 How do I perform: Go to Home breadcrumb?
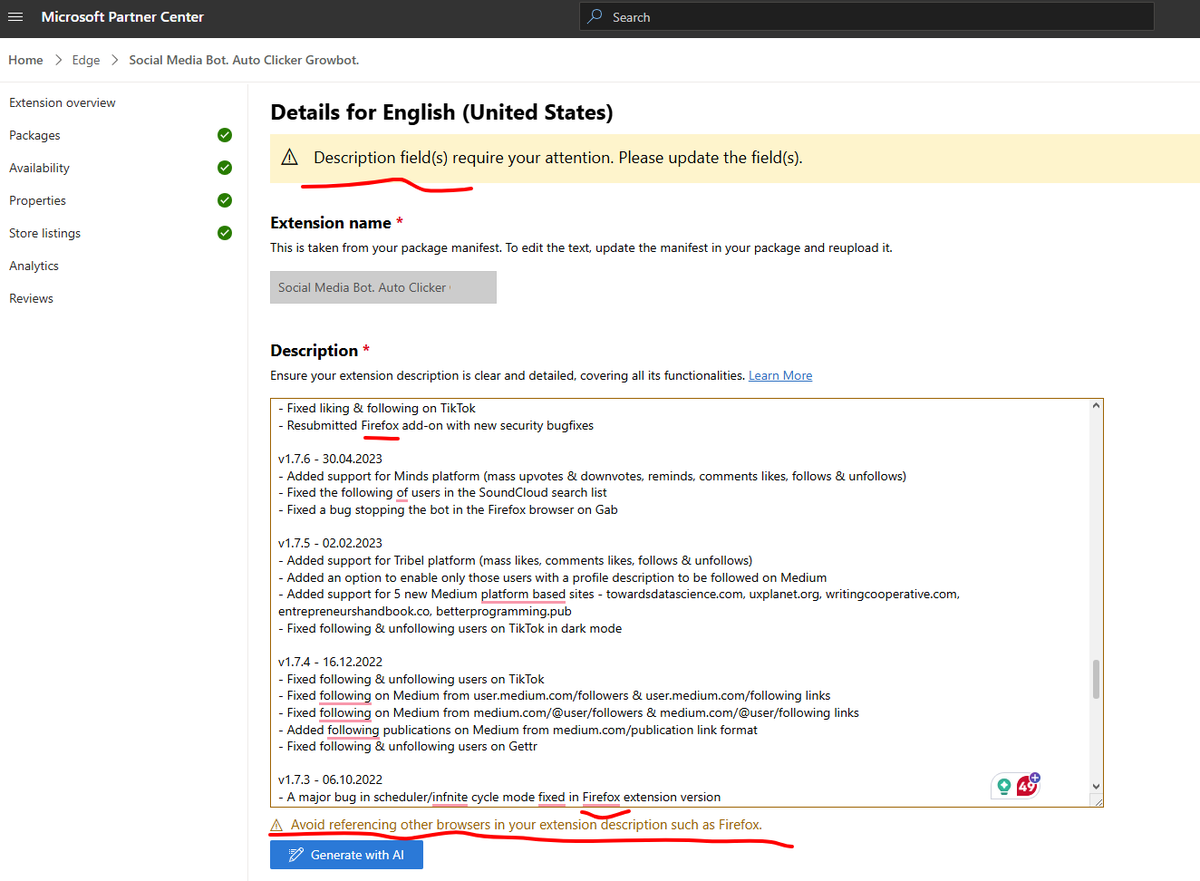click(26, 60)
